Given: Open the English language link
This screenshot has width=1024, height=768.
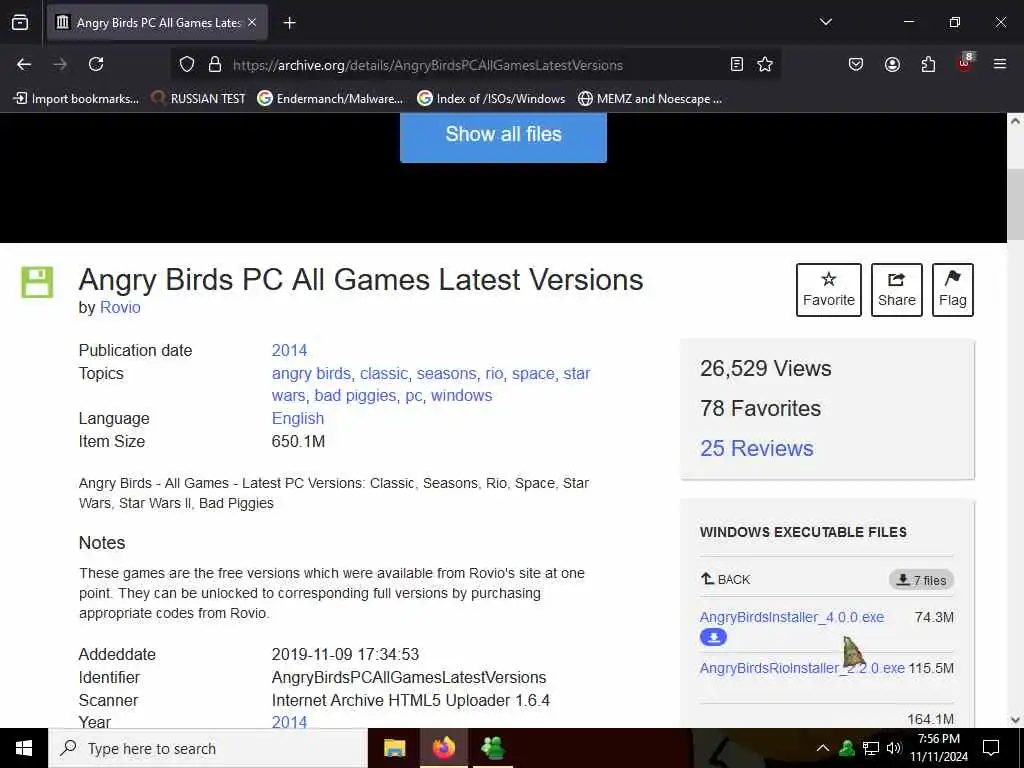Looking at the screenshot, I should [298, 419].
